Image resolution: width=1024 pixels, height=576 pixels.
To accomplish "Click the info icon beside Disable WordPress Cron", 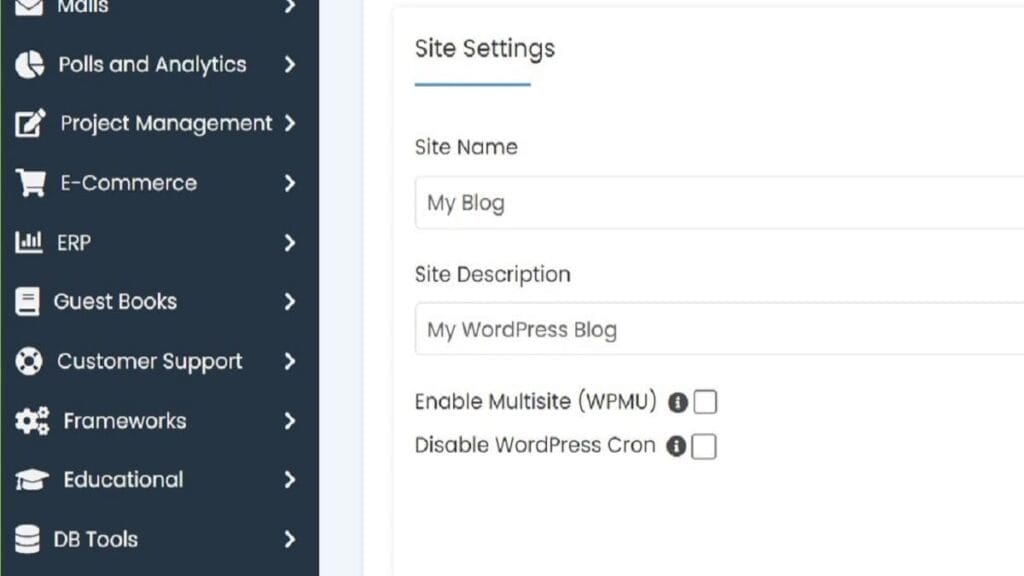I will [x=677, y=446].
